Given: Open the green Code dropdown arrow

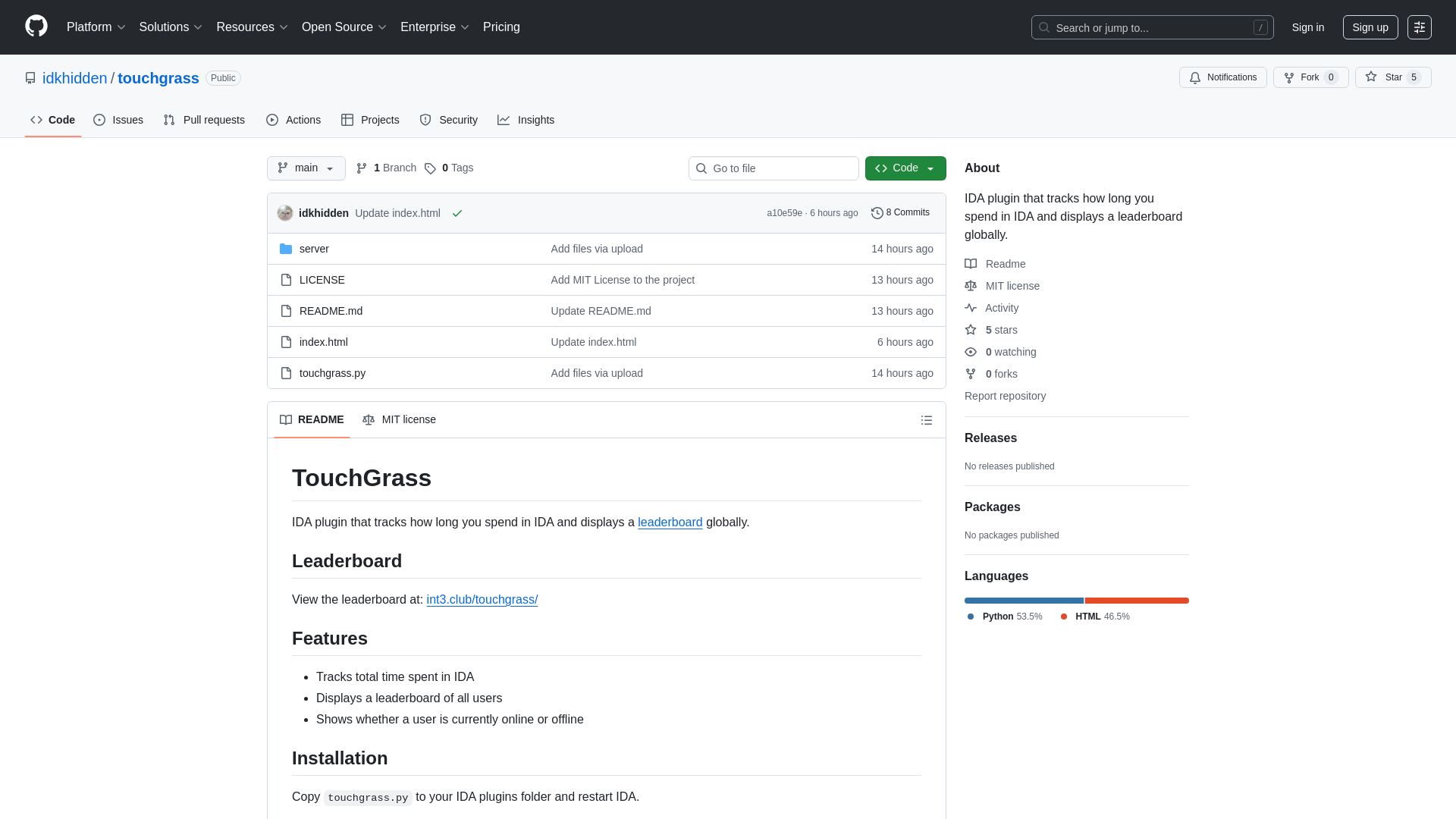Looking at the screenshot, I should 931,168.
